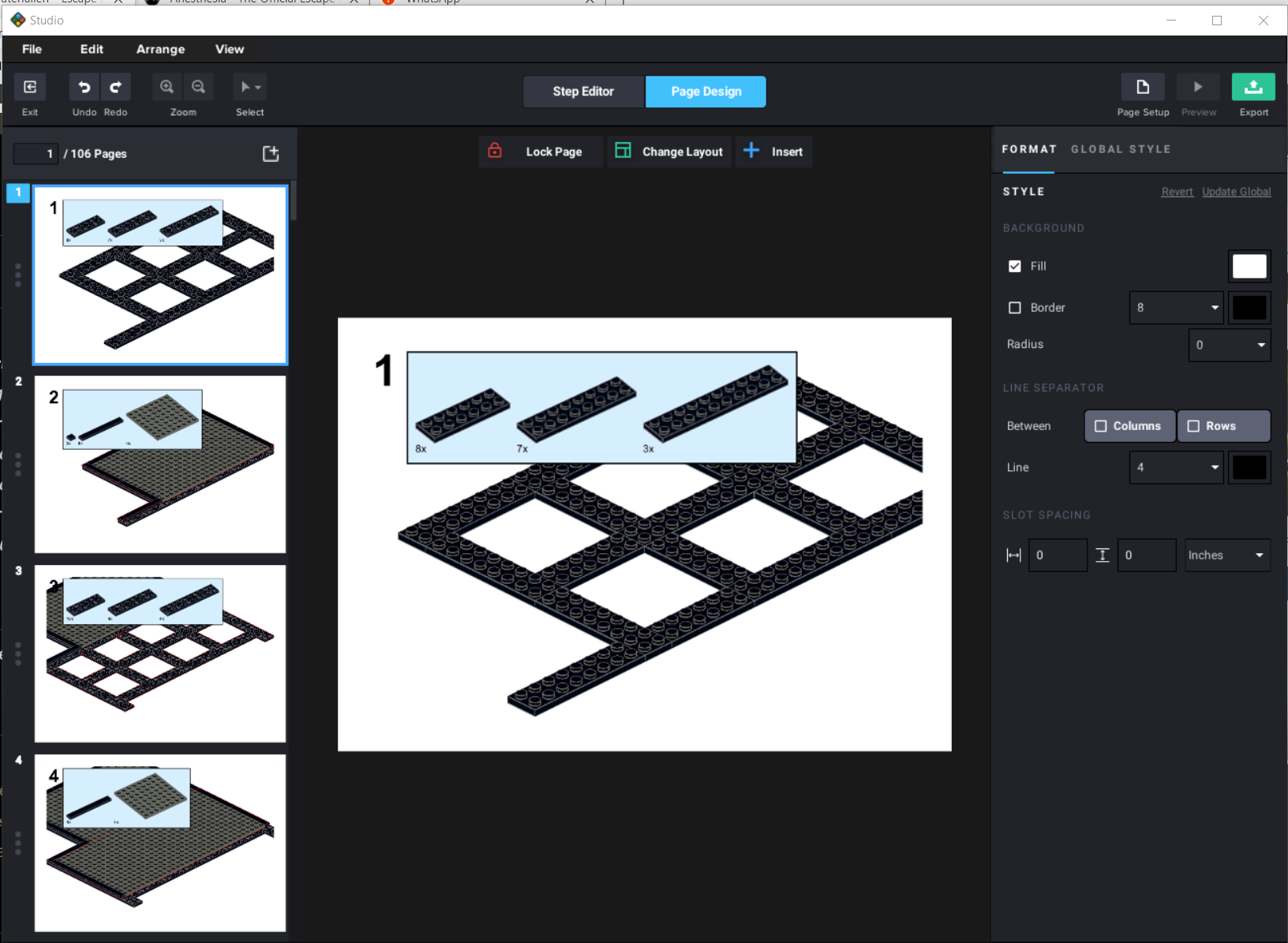Add a new page with the page-plus icon
The image size is (1288, 943).
click(x=271, y=154)
